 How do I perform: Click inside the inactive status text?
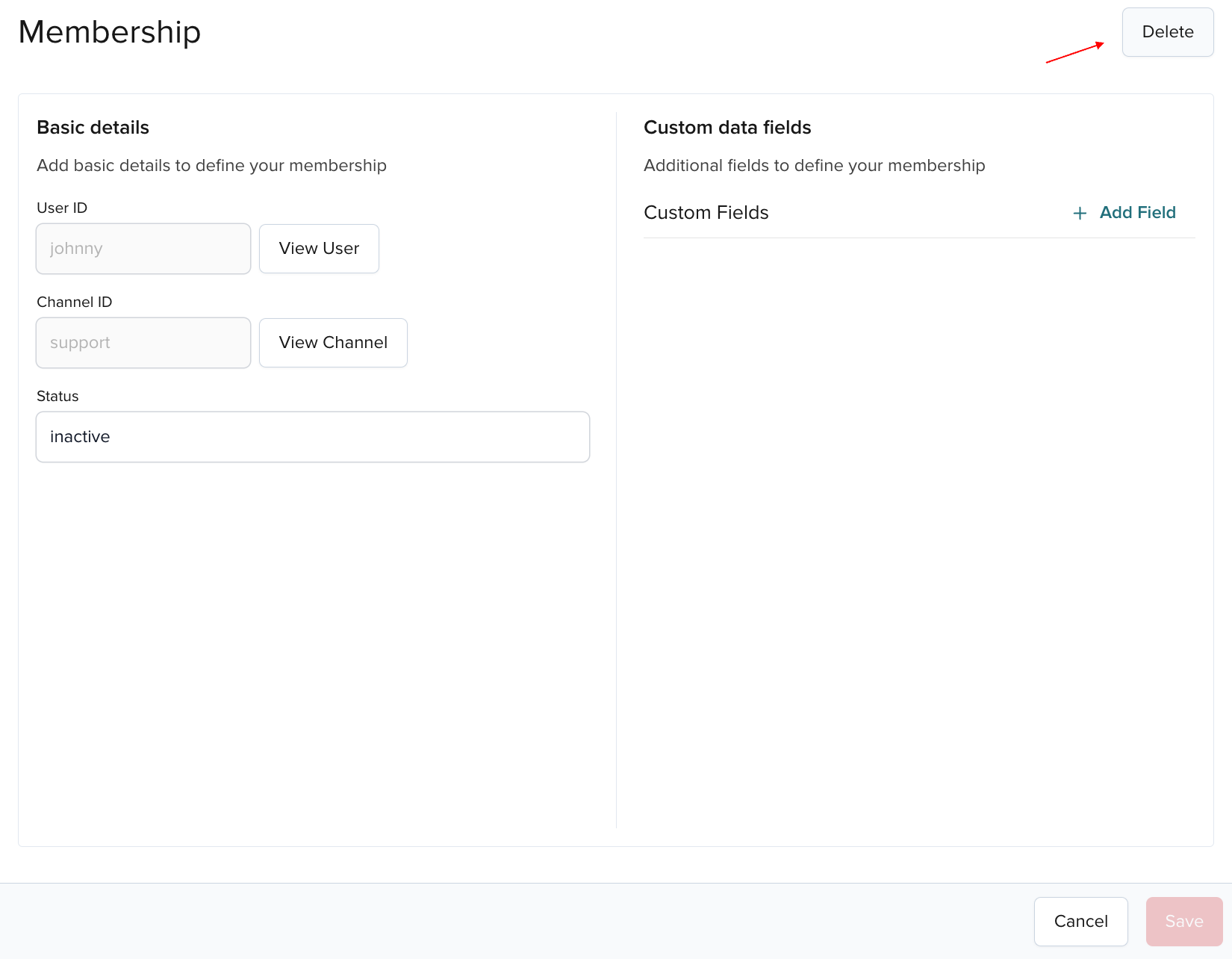click(80, 437)
